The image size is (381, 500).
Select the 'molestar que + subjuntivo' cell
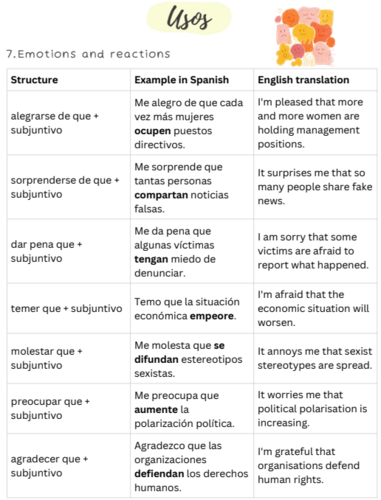pos(69,358)
